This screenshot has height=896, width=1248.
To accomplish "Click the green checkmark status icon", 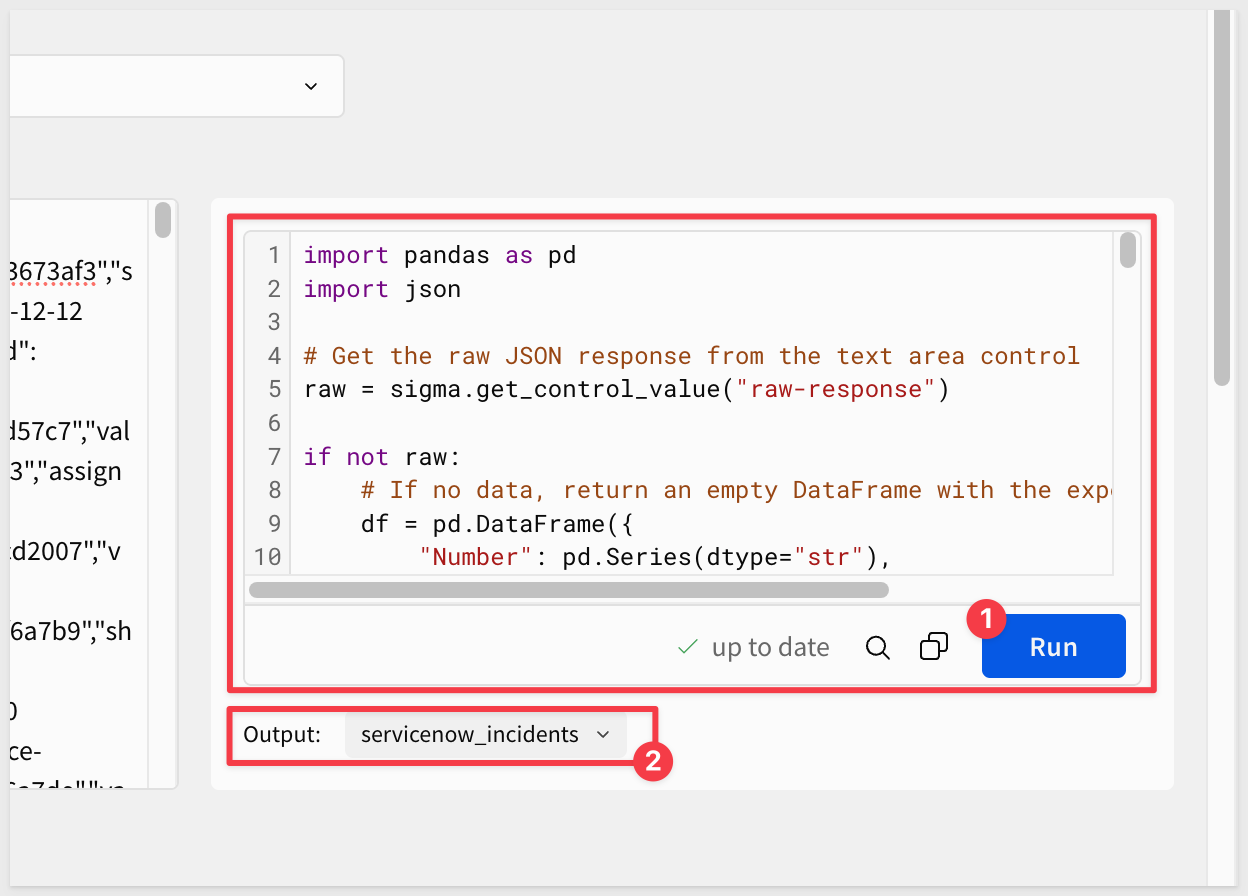I will point(687,648).
